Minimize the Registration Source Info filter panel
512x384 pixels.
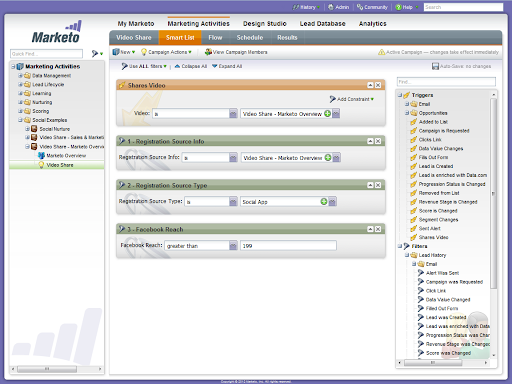tap(370, 141)
